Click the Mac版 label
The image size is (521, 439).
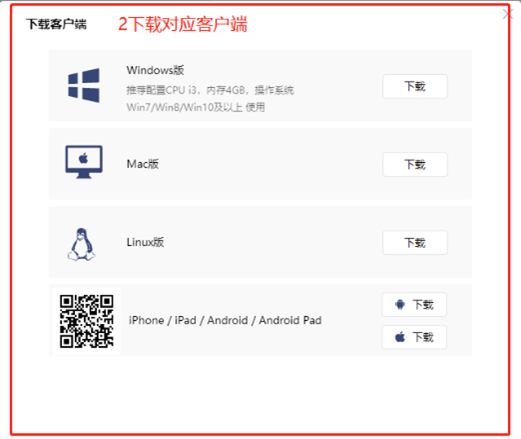[x=143, y=164]
